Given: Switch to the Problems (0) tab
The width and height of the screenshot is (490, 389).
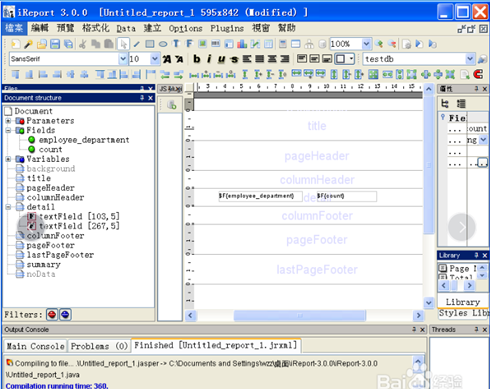Looking at the screenshot, I should coord(99,346).
